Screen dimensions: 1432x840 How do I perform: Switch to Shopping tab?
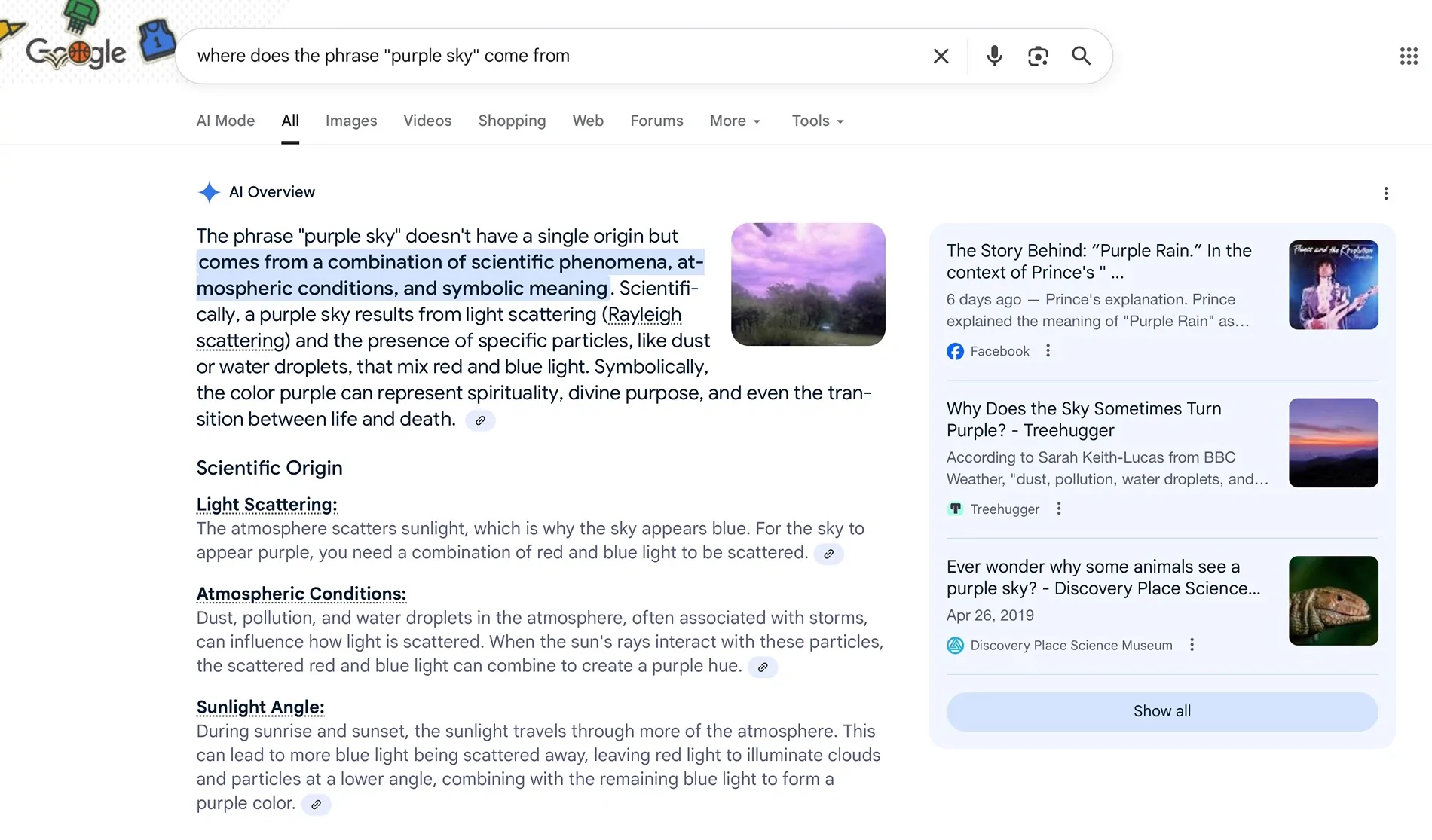tap(512, 121)
